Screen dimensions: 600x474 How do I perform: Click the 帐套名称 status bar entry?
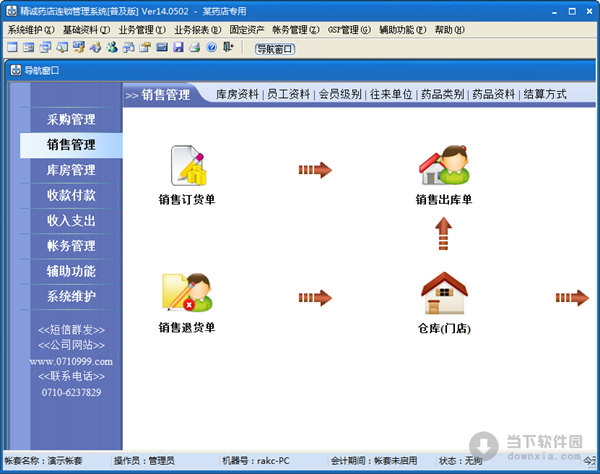(x=44, y=461)
